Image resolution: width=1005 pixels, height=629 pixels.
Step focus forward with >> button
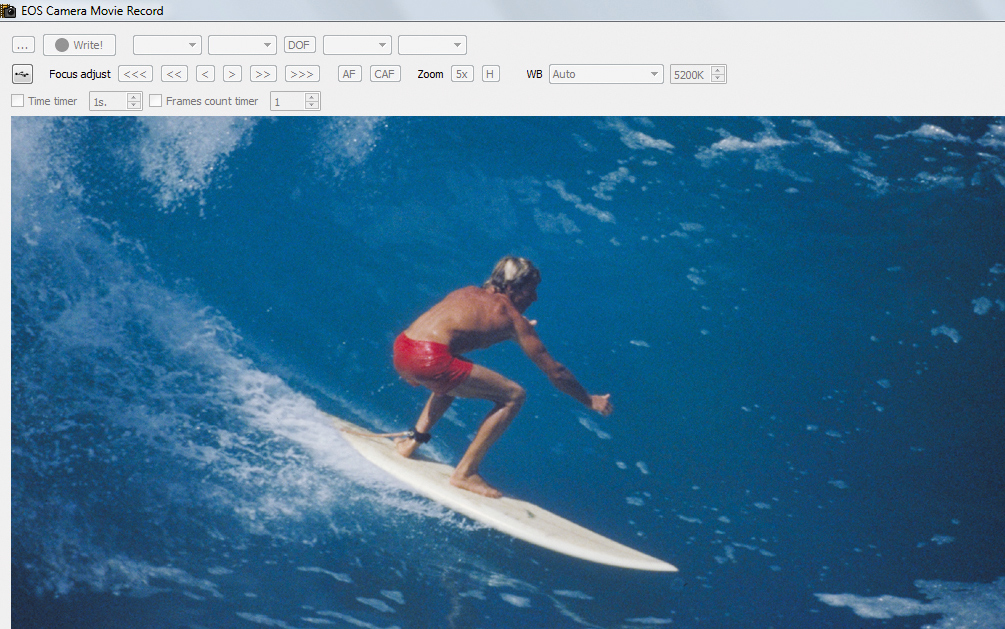point(263,74)
